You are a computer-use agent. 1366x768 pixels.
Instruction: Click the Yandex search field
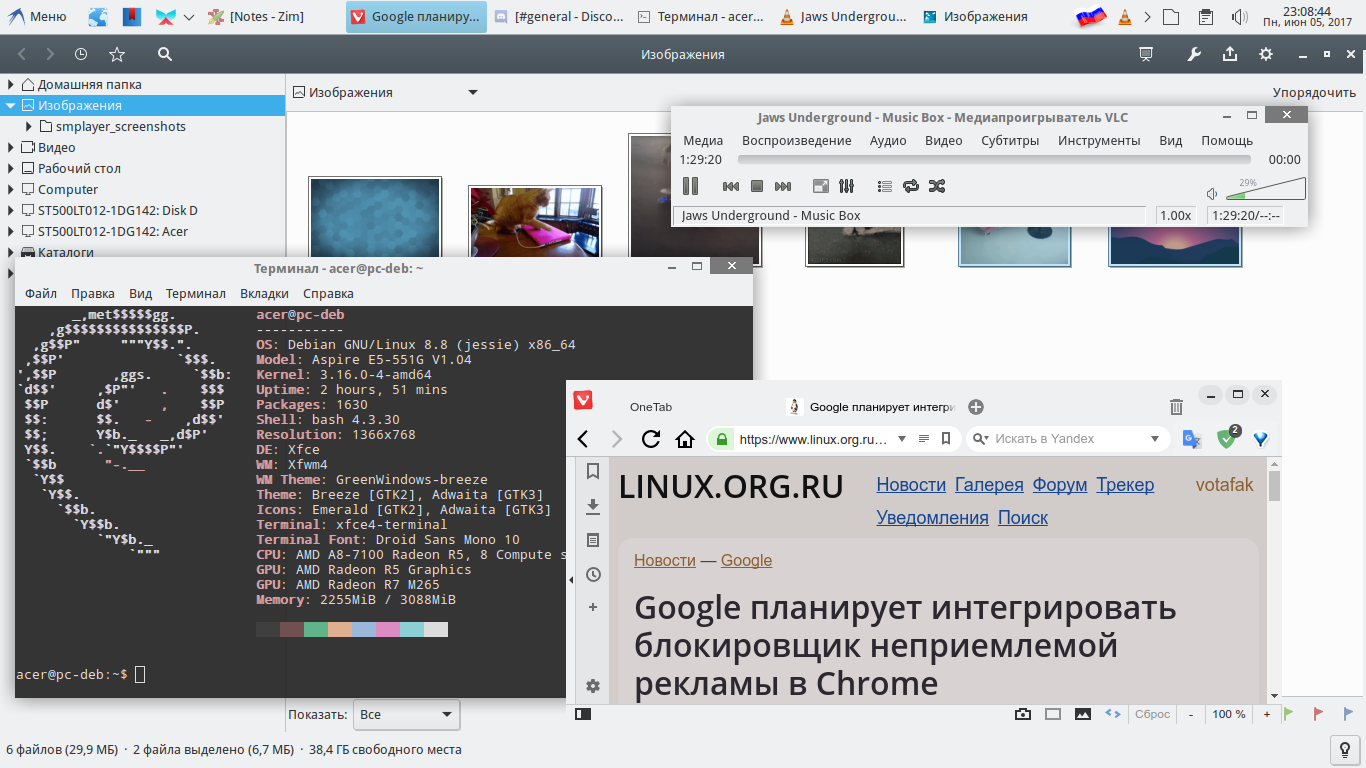pos(1068,439)
